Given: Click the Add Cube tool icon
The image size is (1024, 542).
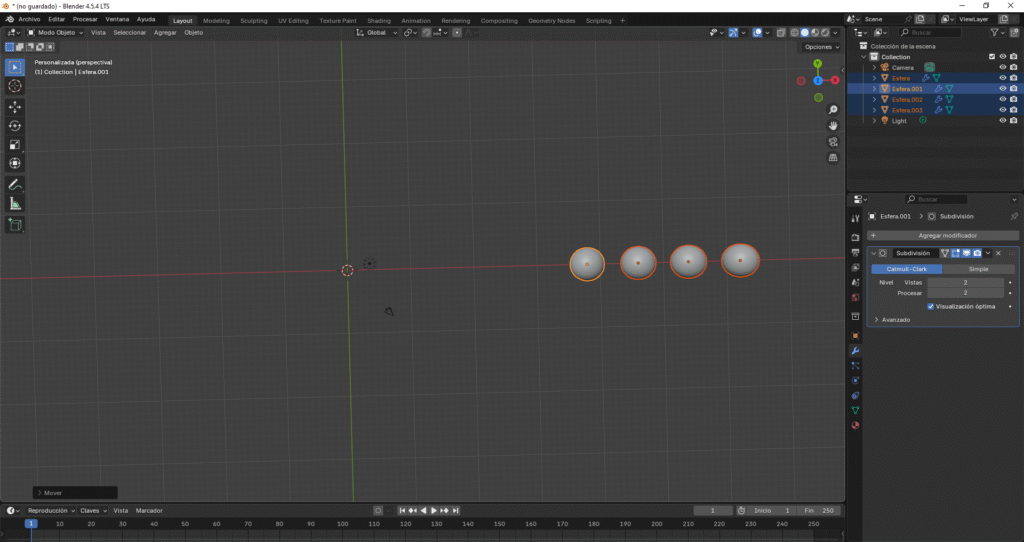Looking at the screenshot, I should [x=15, y=225].
